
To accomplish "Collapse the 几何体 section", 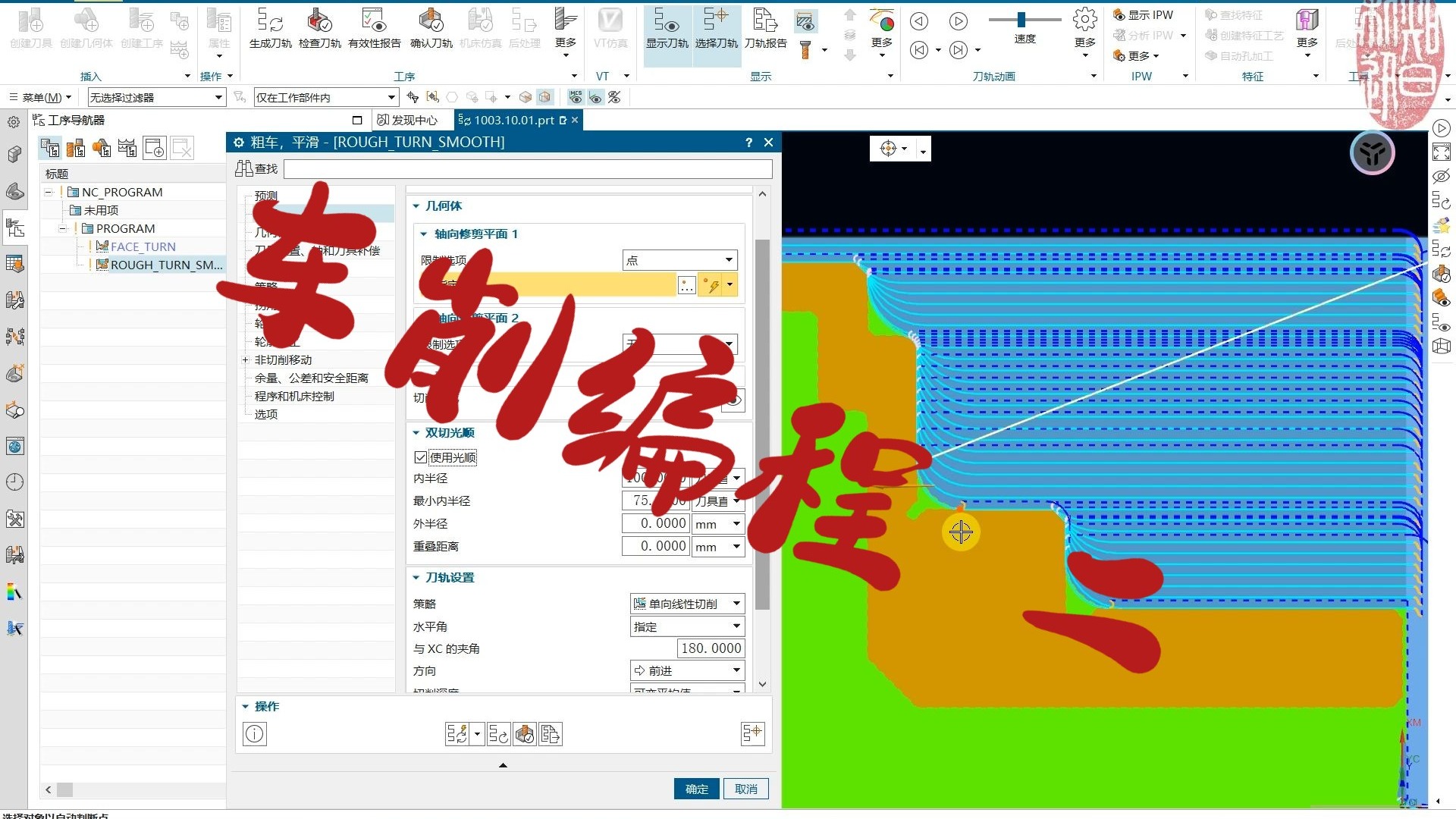I will 416,206.
